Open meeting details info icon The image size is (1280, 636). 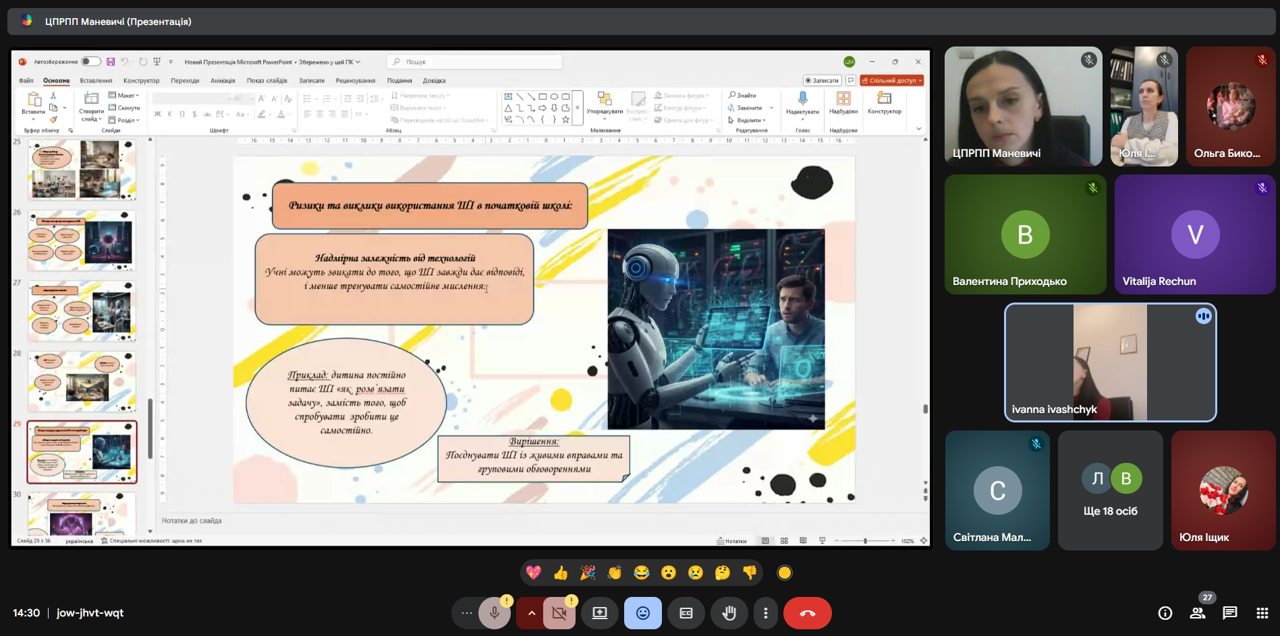point(1165,613)
